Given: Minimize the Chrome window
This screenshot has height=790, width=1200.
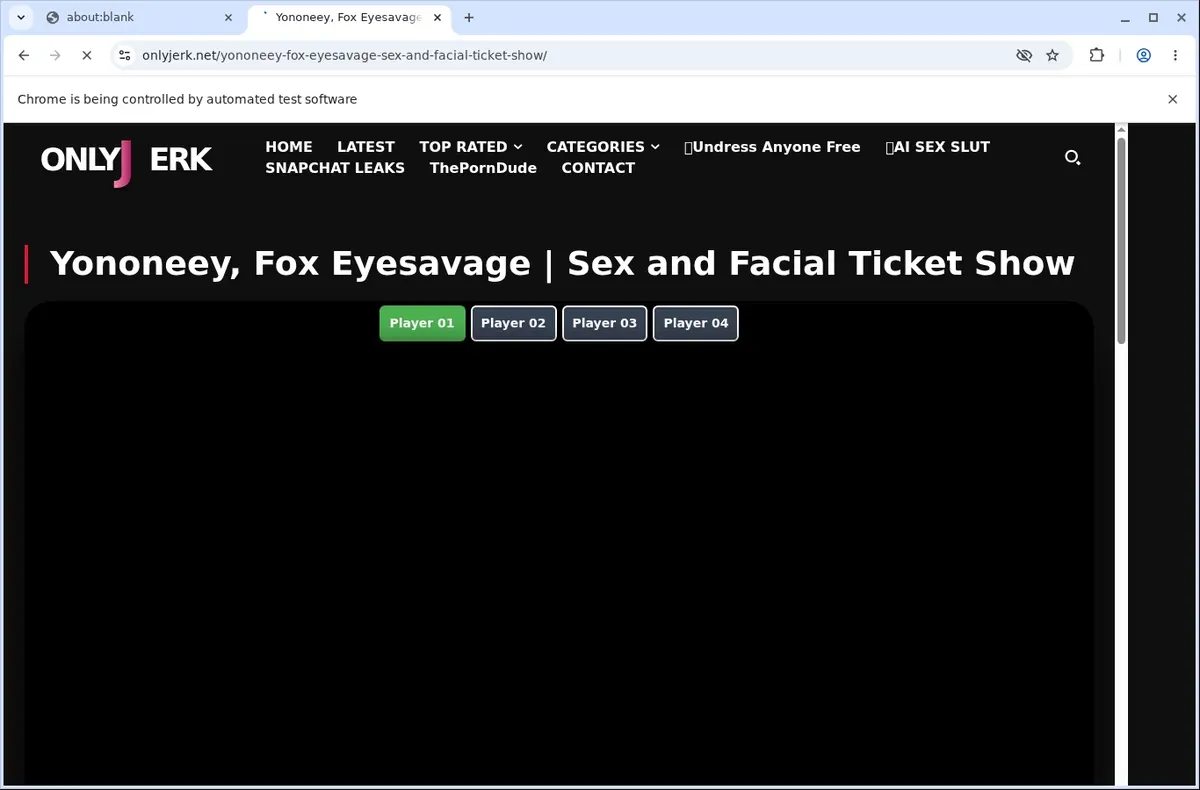Looking at the screenshot, I should (x=1126, y=17).
